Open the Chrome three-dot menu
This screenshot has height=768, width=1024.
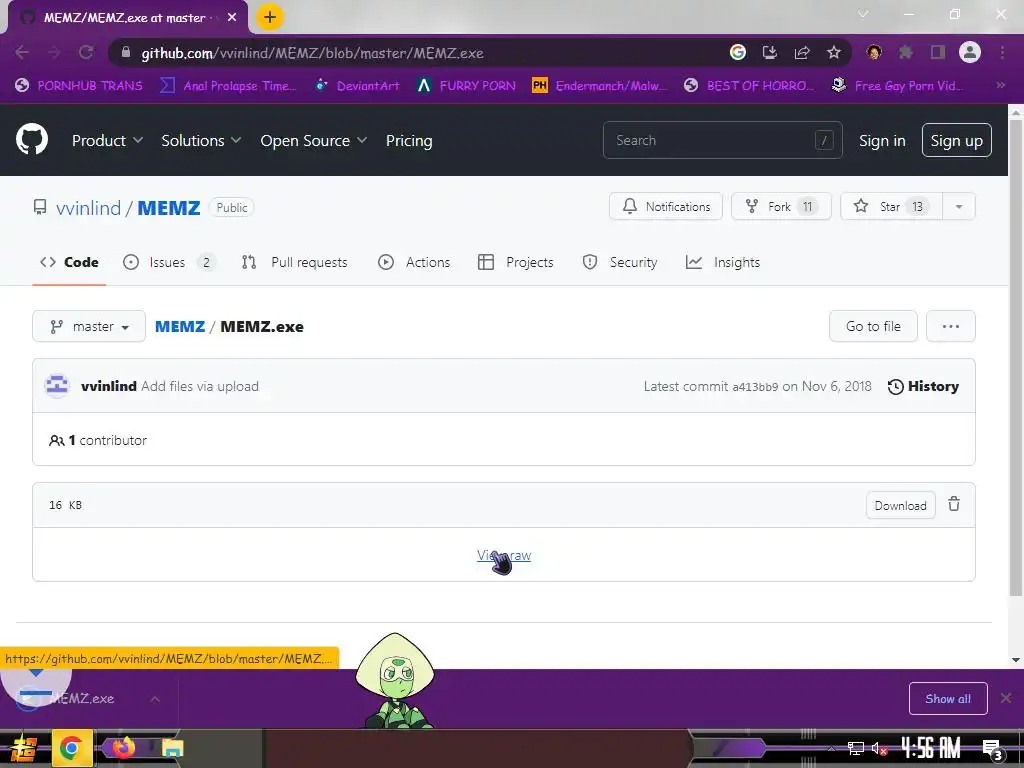[x=1002, y=52]
